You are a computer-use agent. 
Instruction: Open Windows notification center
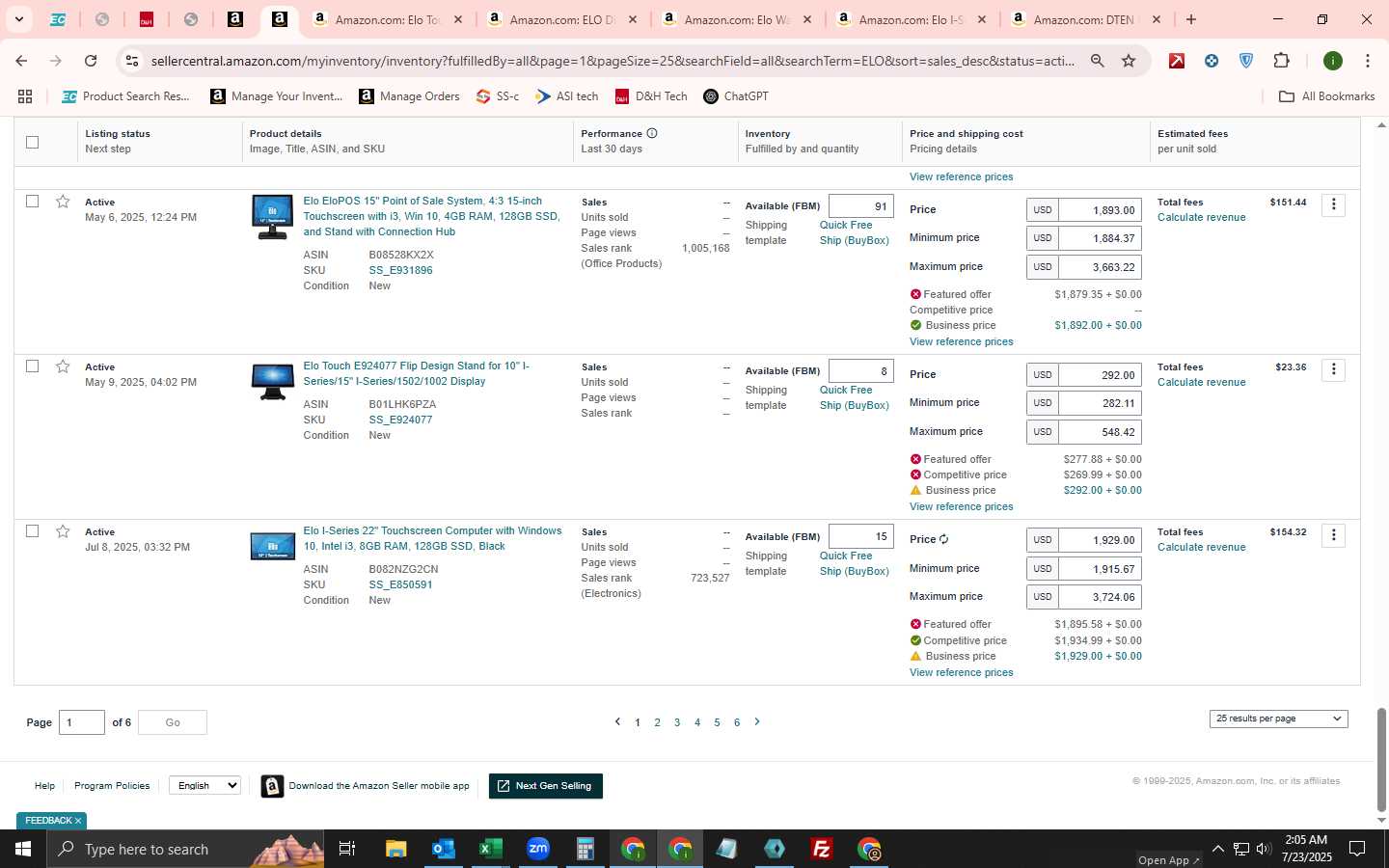point(1357,849)
